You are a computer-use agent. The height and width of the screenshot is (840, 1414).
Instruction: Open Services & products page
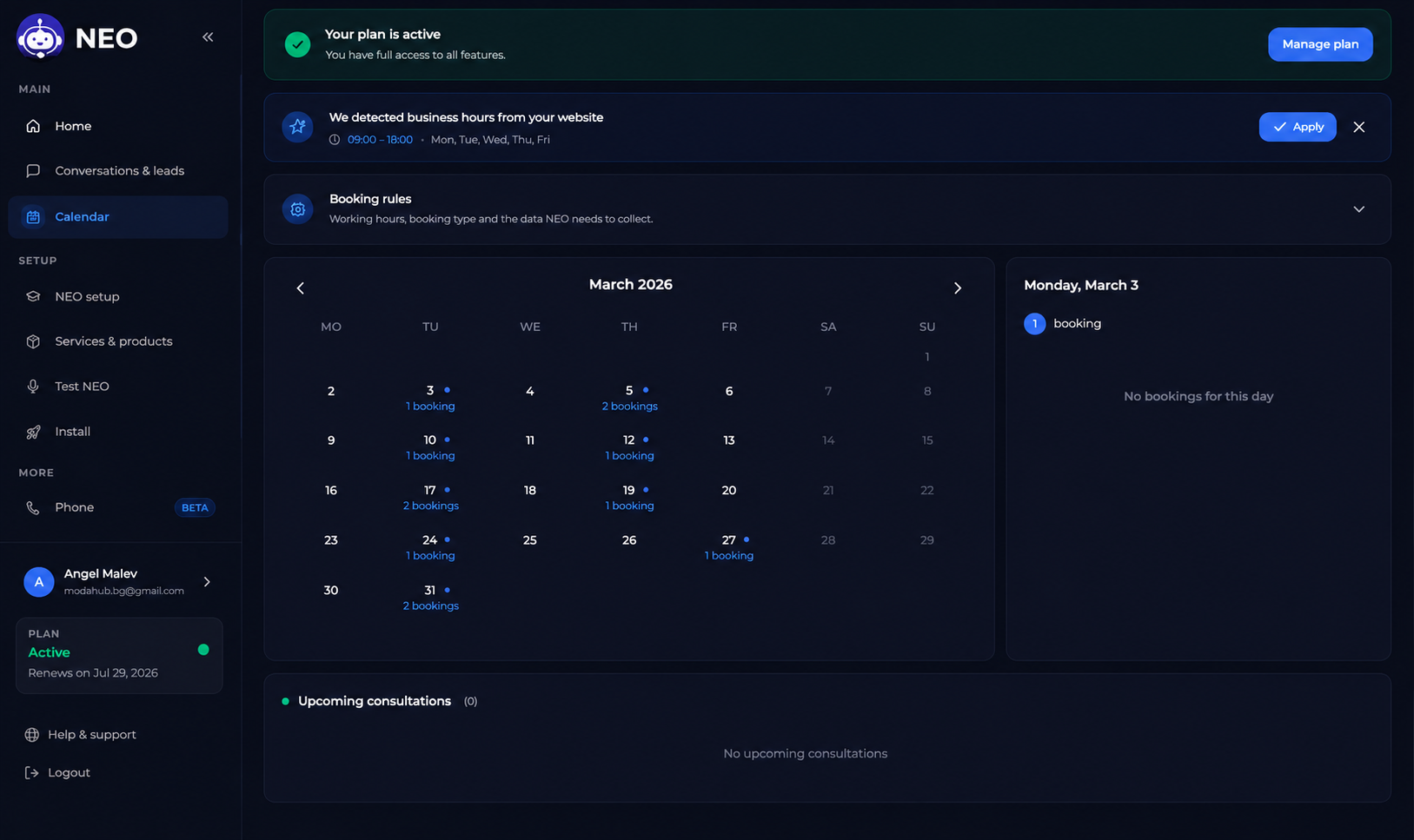coord(118,341)
